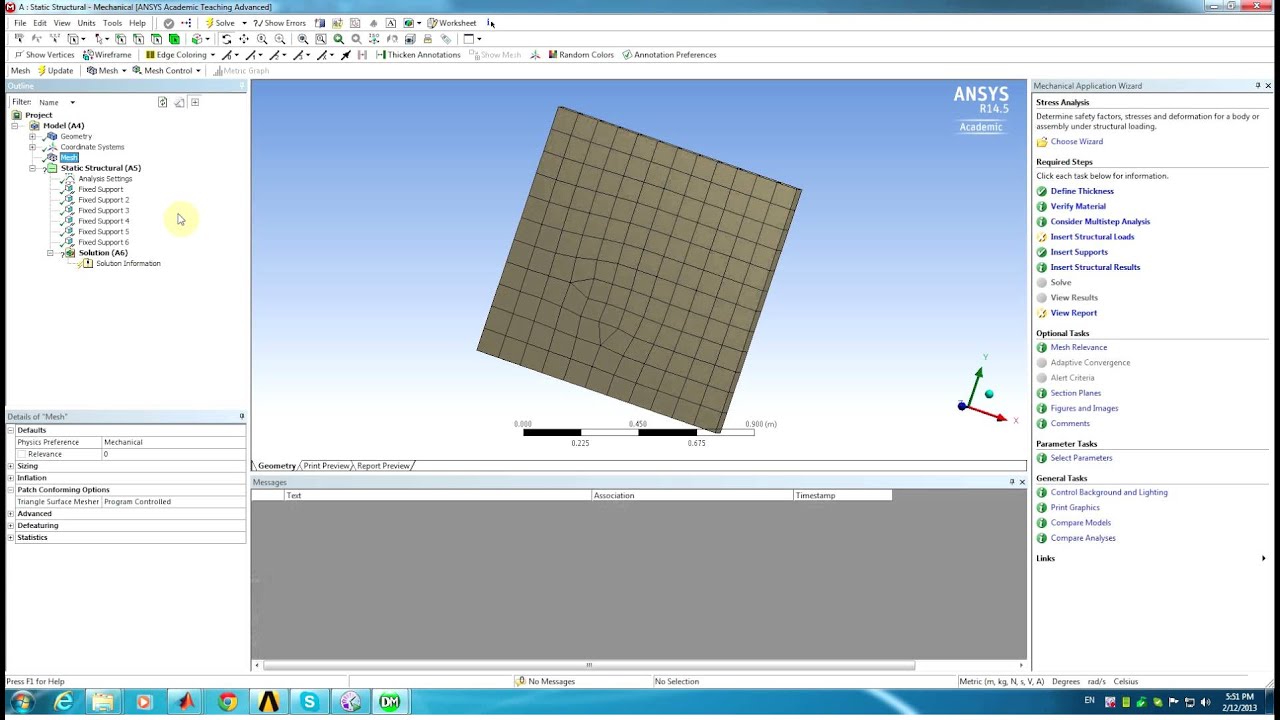The height and width of the screenshot is (720, 1280).
Task: Click the Clear Search icon in outline
Action: coord(179,102)
